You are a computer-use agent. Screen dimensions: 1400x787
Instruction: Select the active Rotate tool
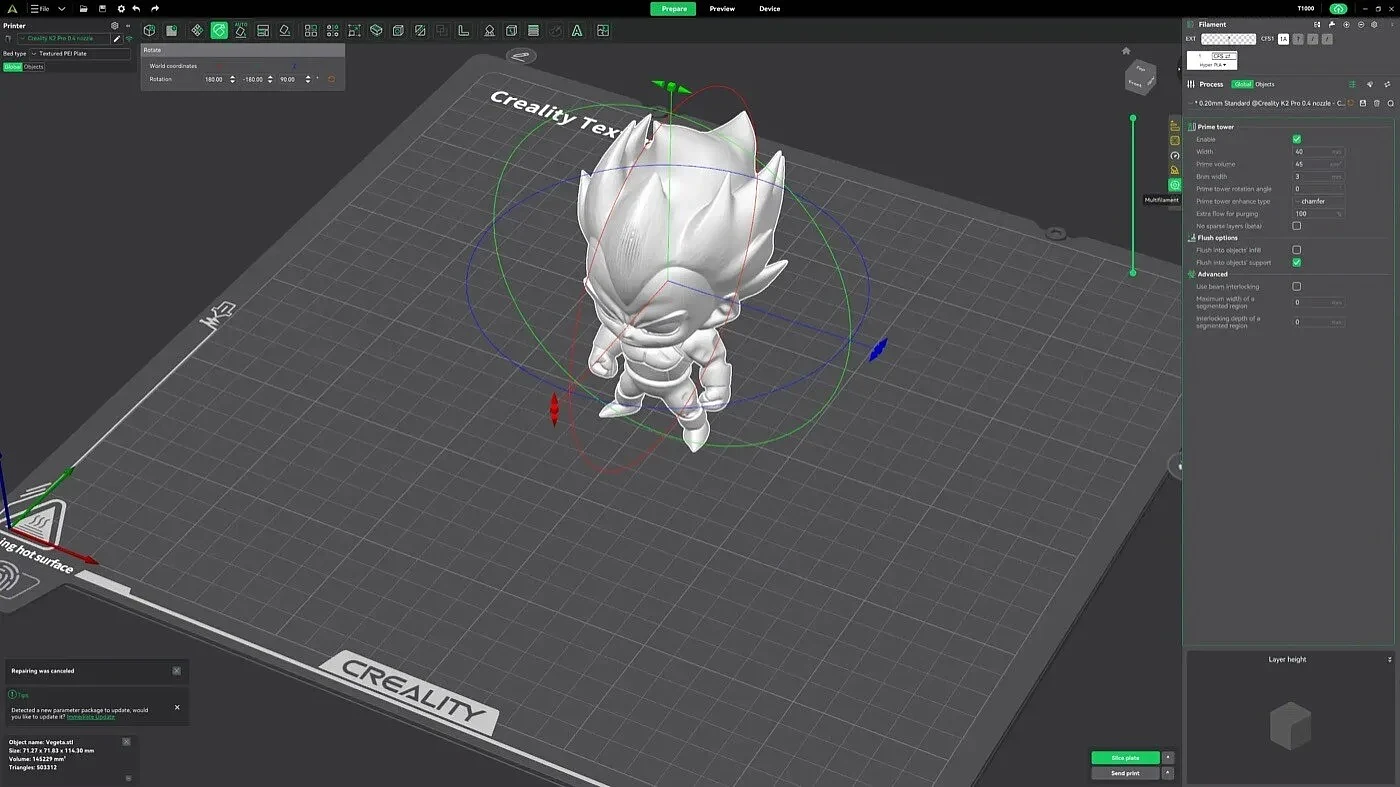point(218,31)
